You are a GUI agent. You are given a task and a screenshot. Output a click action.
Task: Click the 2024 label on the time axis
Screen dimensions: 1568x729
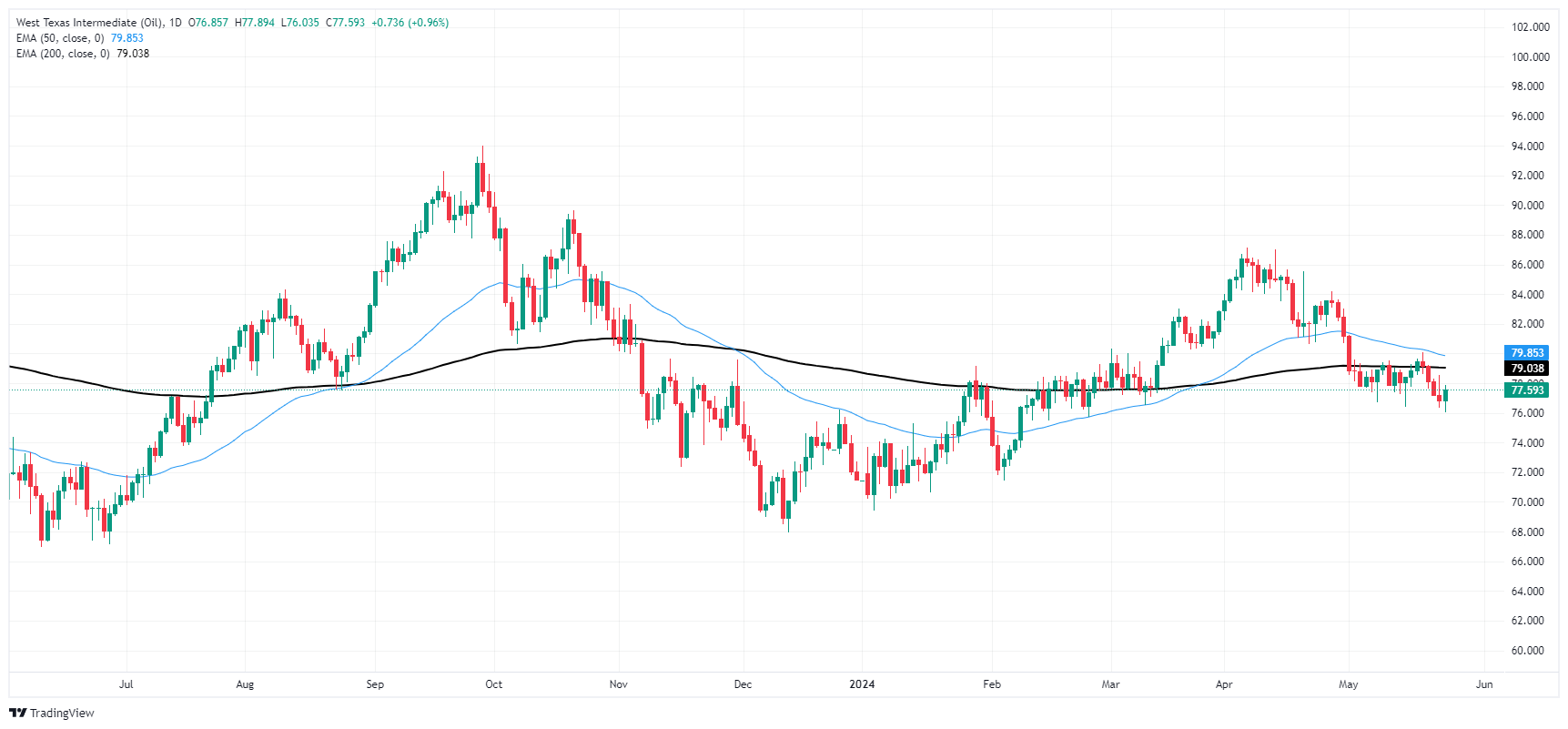click(862, 684)
